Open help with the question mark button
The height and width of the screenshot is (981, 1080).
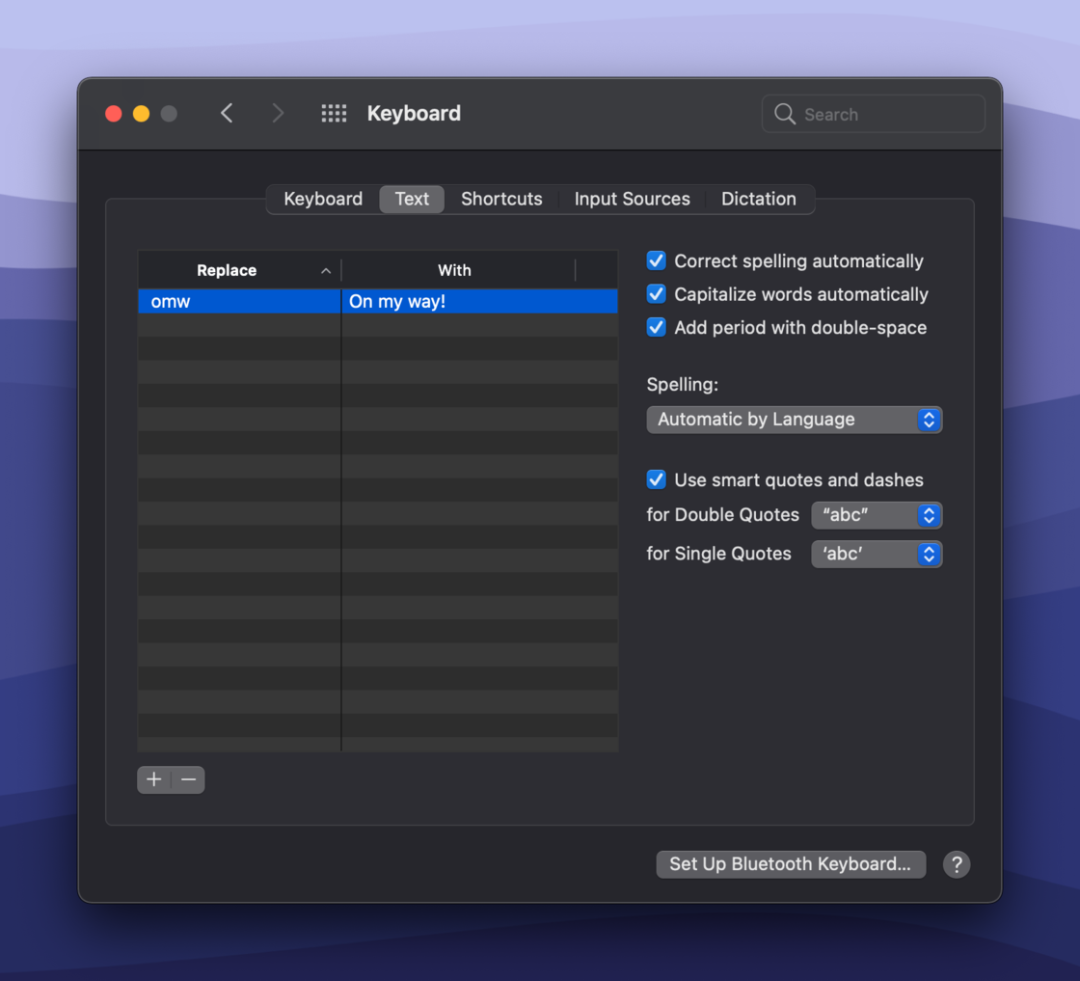coord(956,864)
